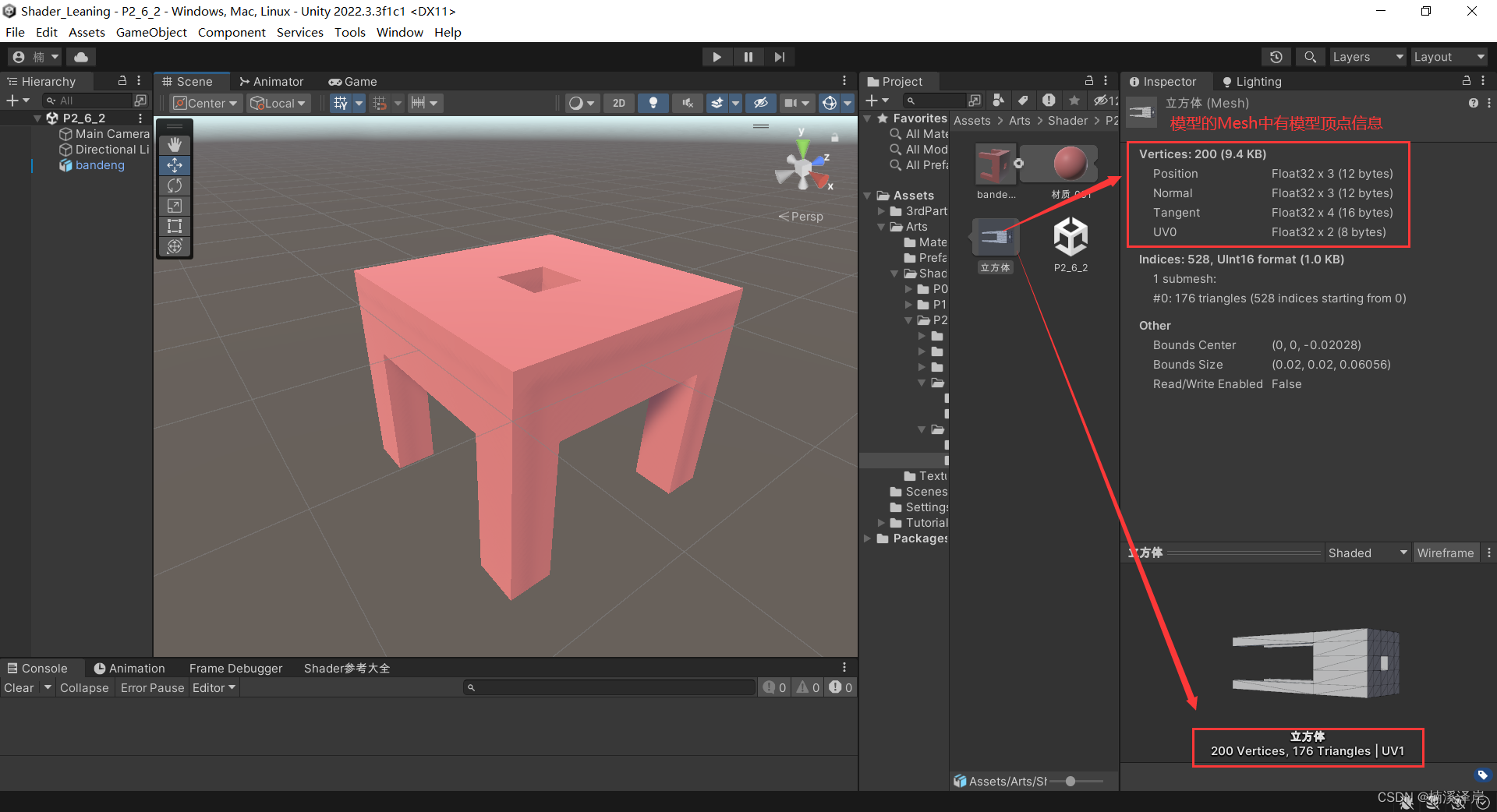Select the Hand view tool
The image size is (1497, 812).
[175, 145]
